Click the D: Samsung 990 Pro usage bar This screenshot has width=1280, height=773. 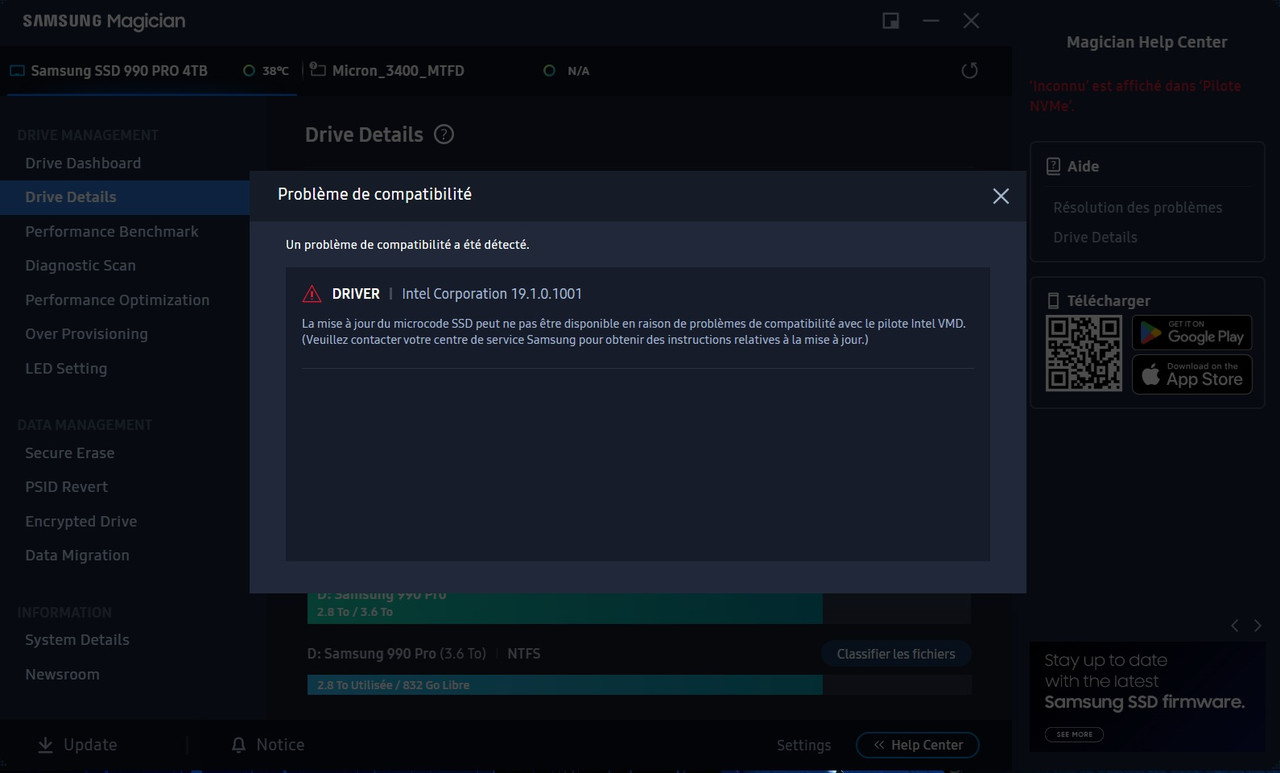tap(639, 685)
